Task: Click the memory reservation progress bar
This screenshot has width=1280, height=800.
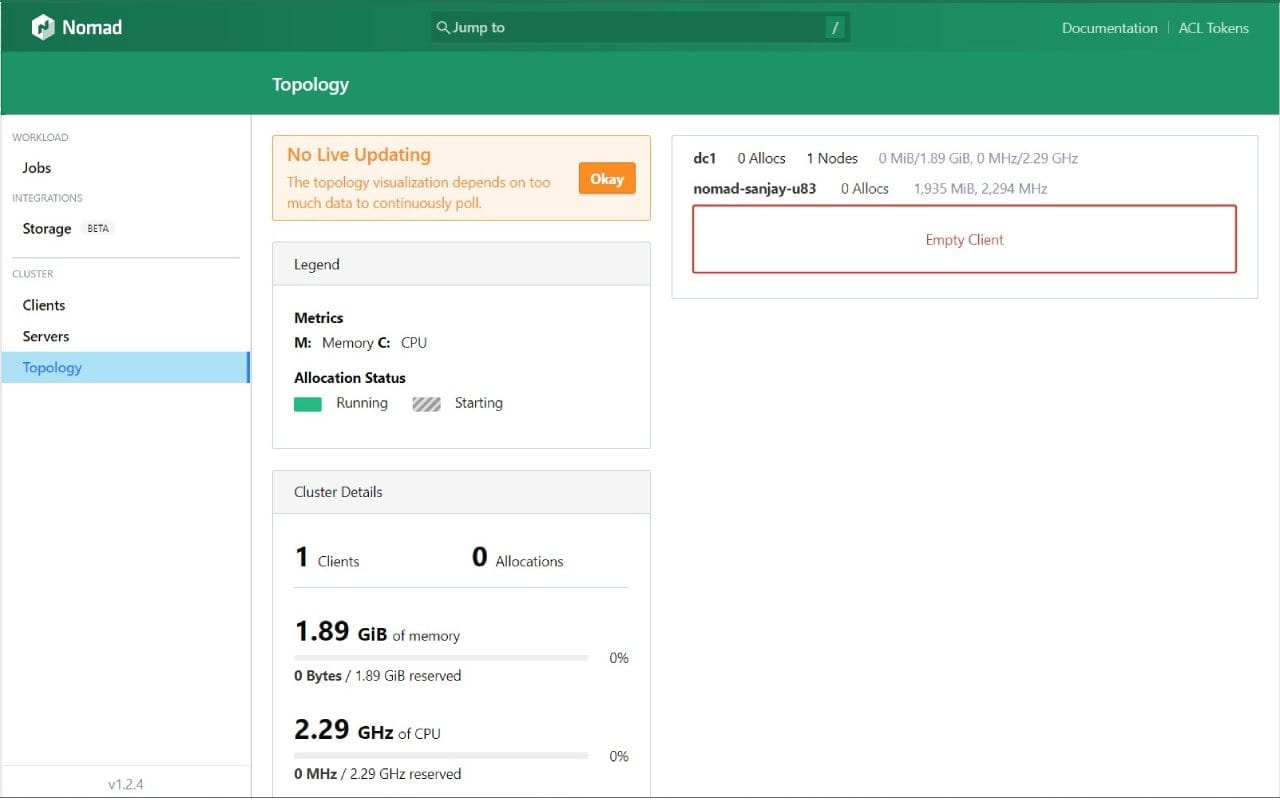Action: (440, 657)
